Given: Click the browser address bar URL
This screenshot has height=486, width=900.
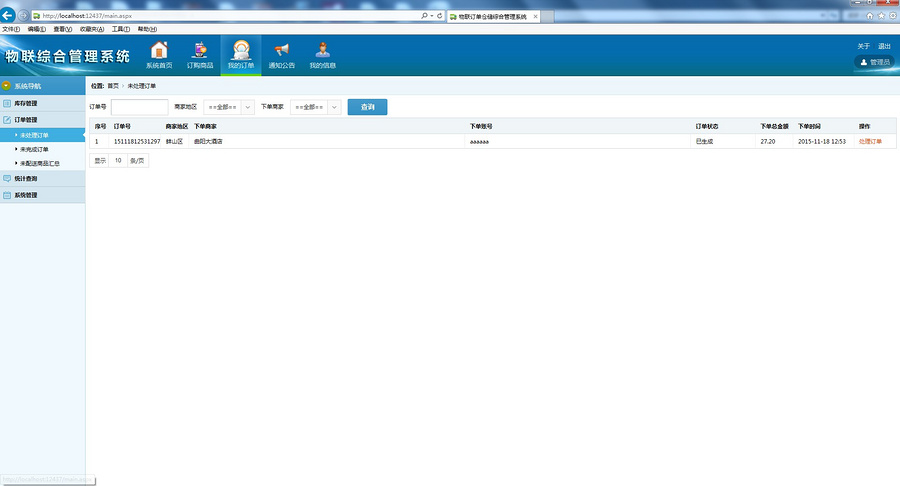Looking at the screenshot, I should coord(87,16).
